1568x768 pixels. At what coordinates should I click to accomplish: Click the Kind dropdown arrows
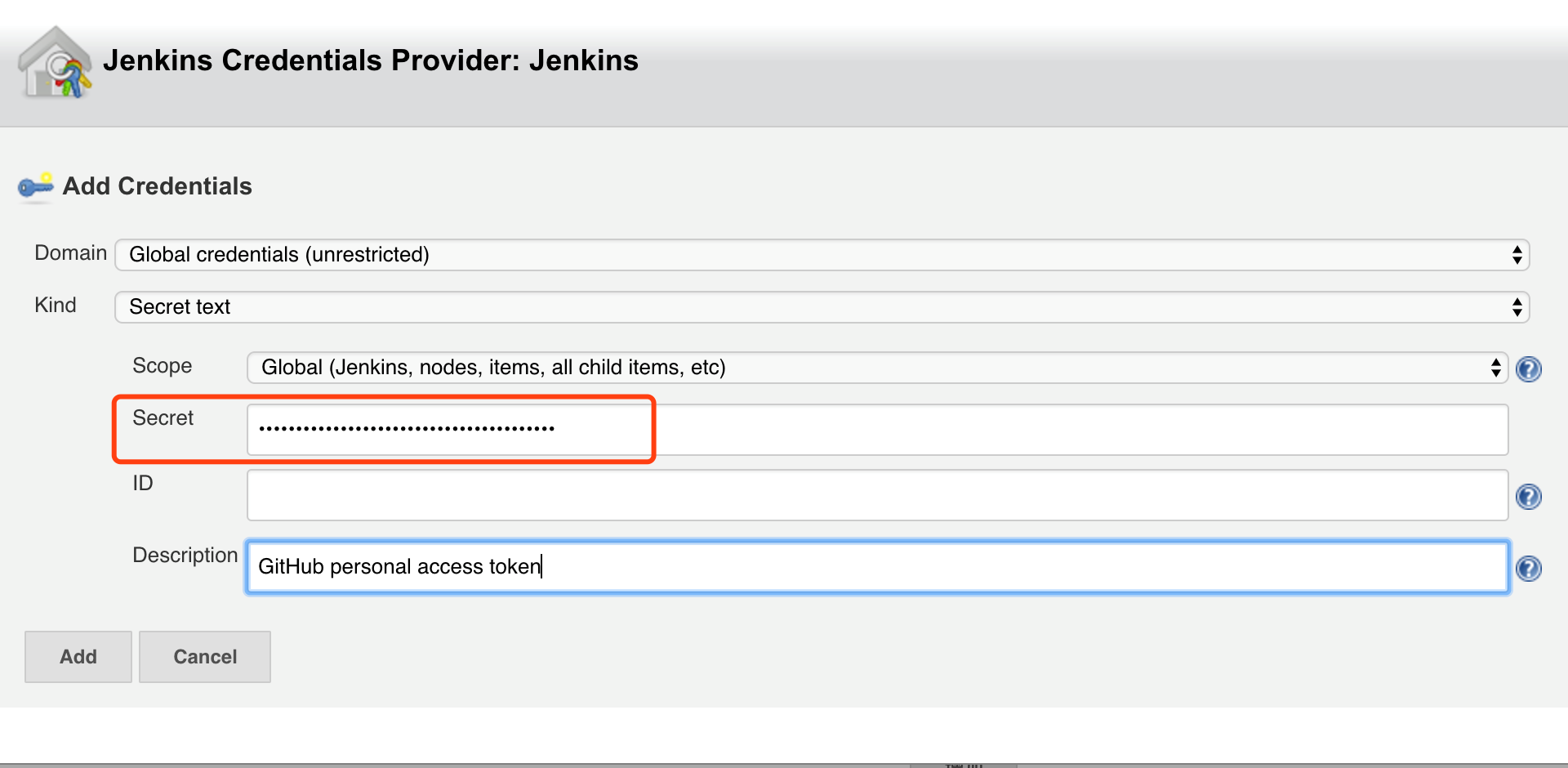point(1517,307)
